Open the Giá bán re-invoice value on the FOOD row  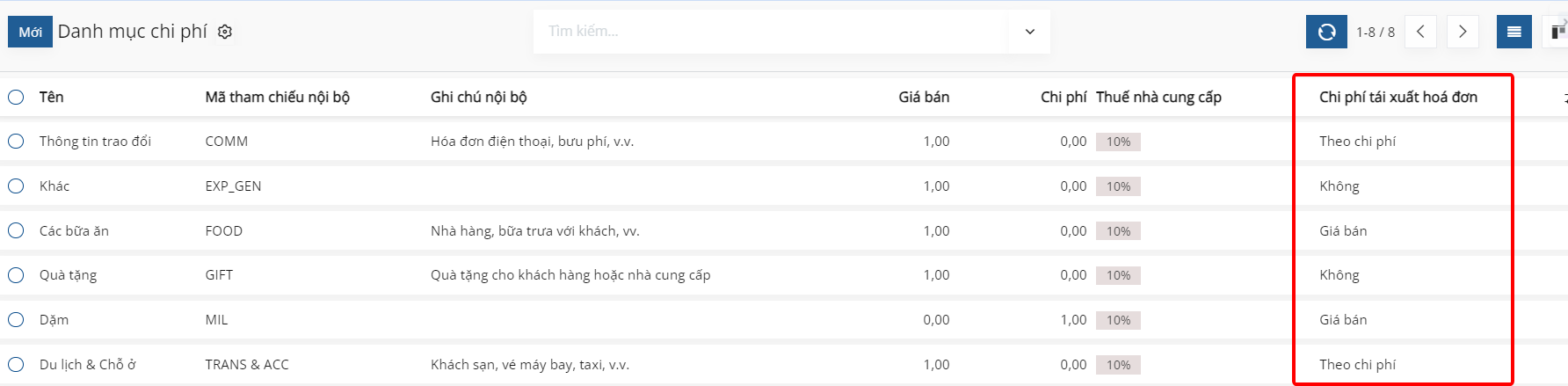tap(1343, 231)
